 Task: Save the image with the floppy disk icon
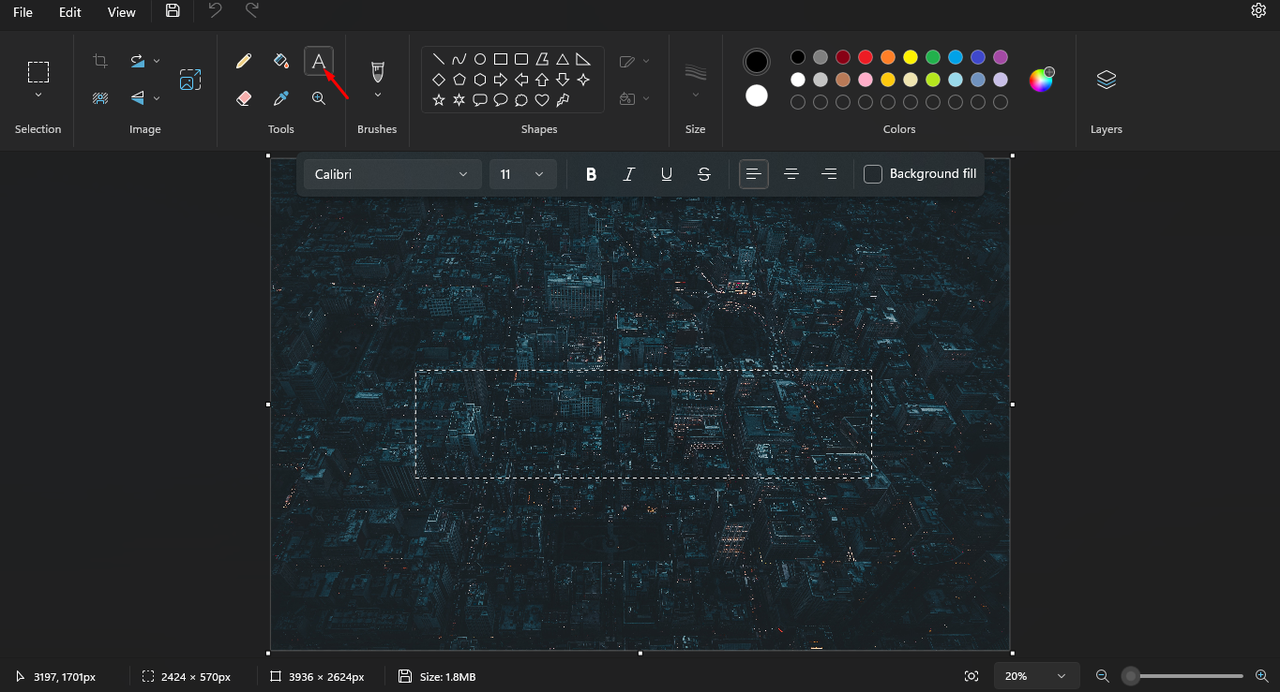click(x=173, y=11)
